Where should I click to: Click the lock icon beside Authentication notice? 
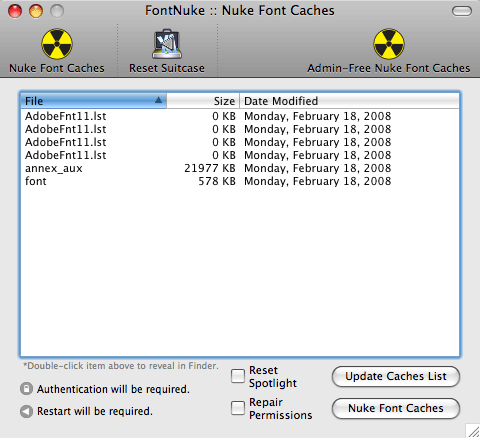(26, 389)
